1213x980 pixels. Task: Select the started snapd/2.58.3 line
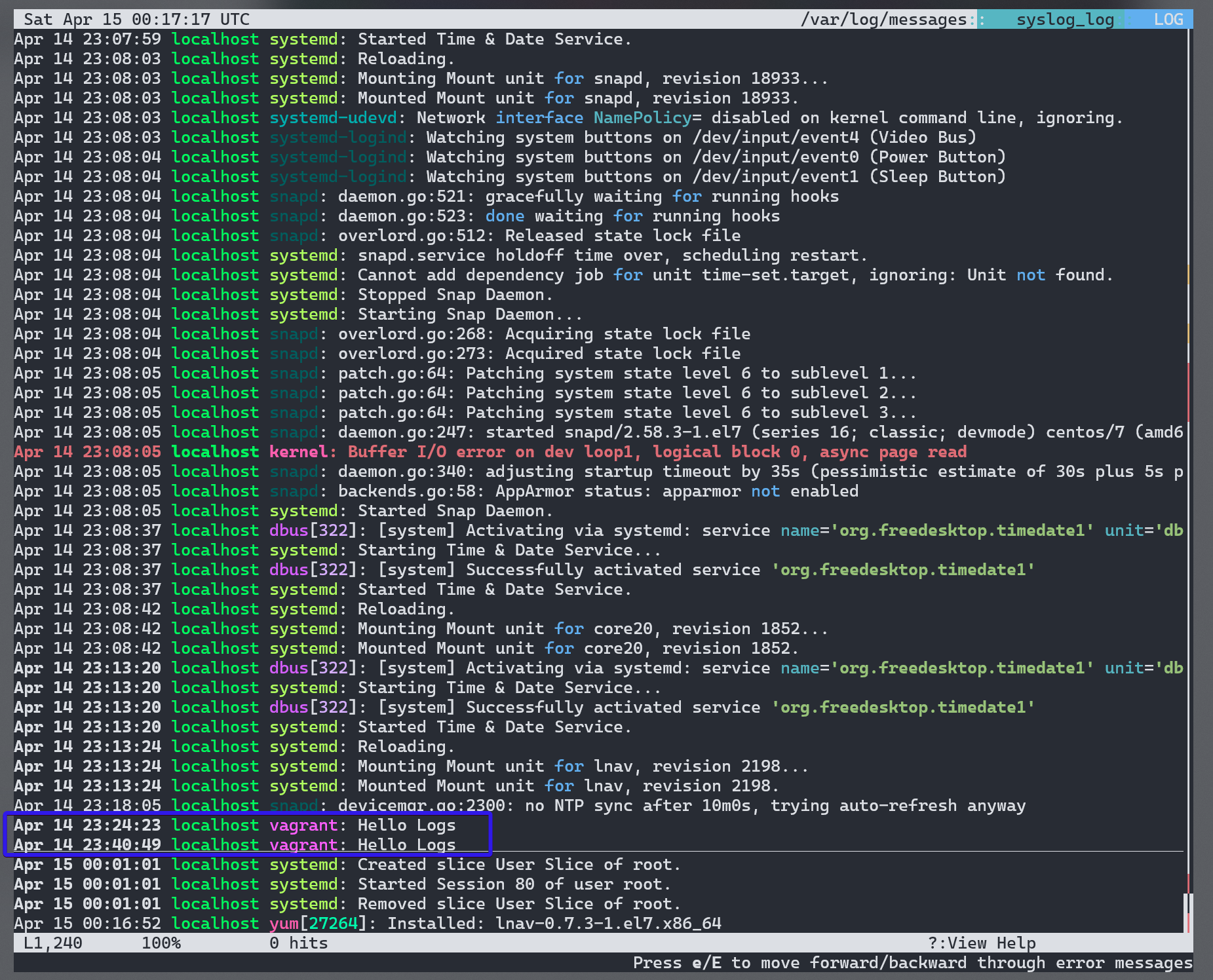pos(599,432)
